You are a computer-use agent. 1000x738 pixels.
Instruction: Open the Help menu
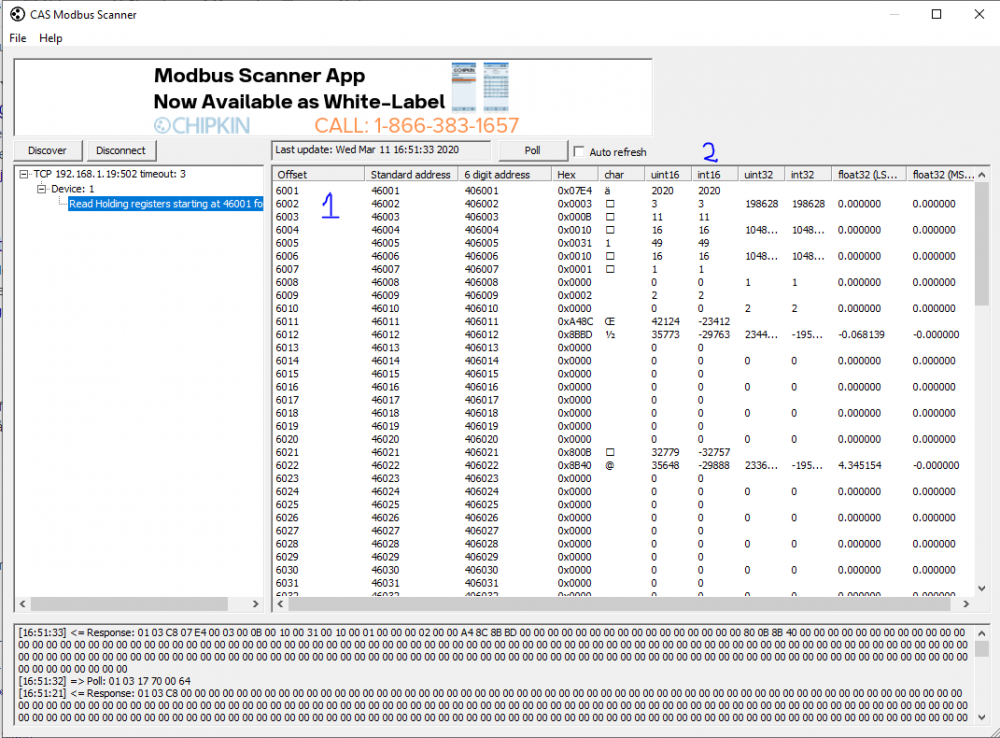[51, 38]
